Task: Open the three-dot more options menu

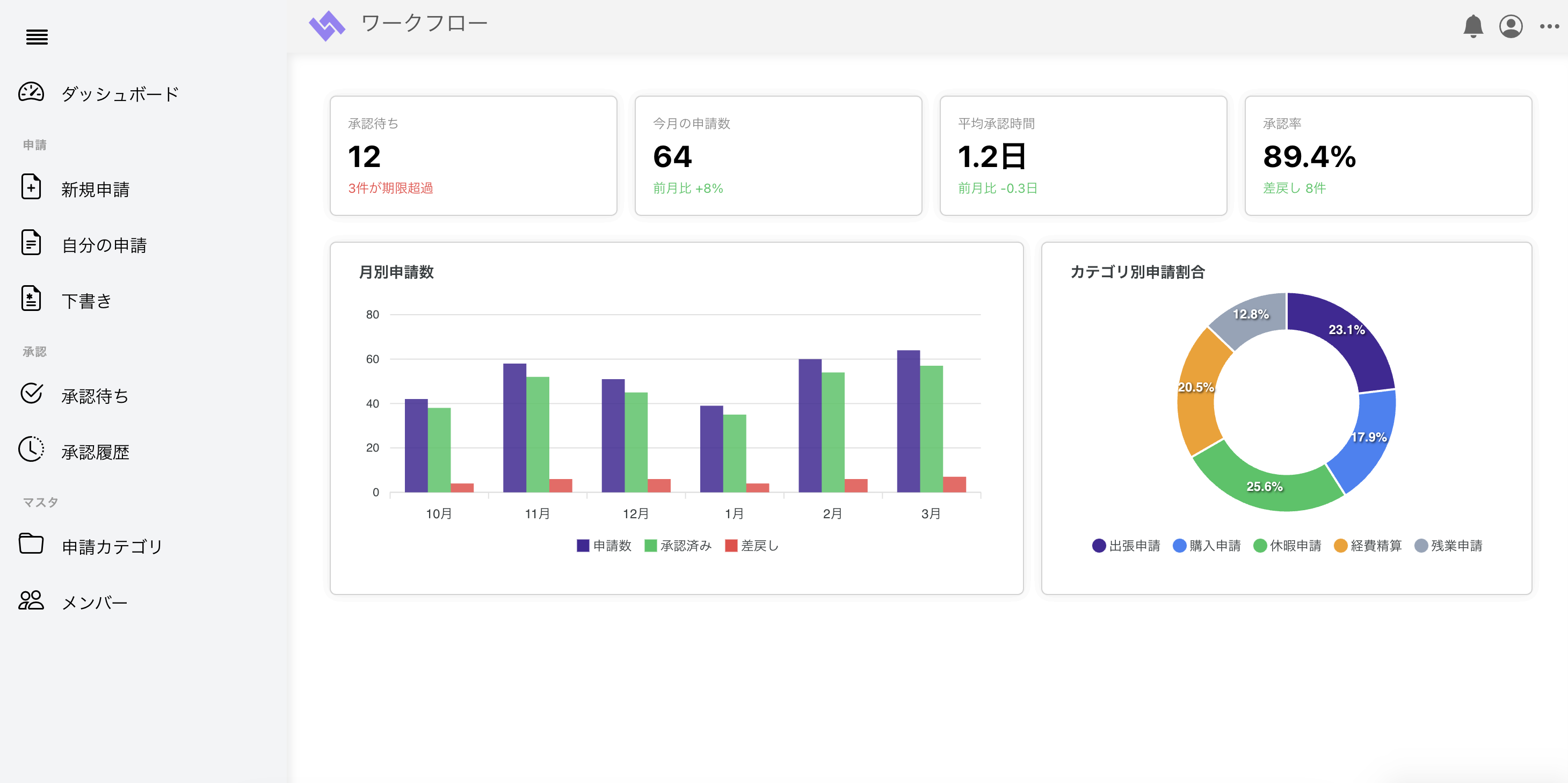Action: pos(1549,26)
